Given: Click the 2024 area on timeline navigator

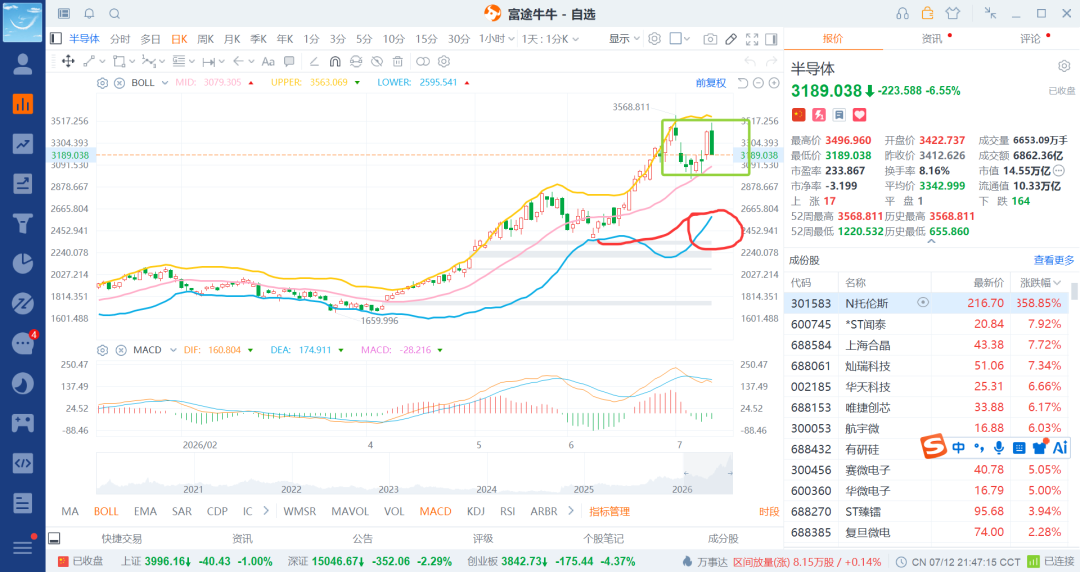Looking at the screenshot, I should [x=486, y=489].
